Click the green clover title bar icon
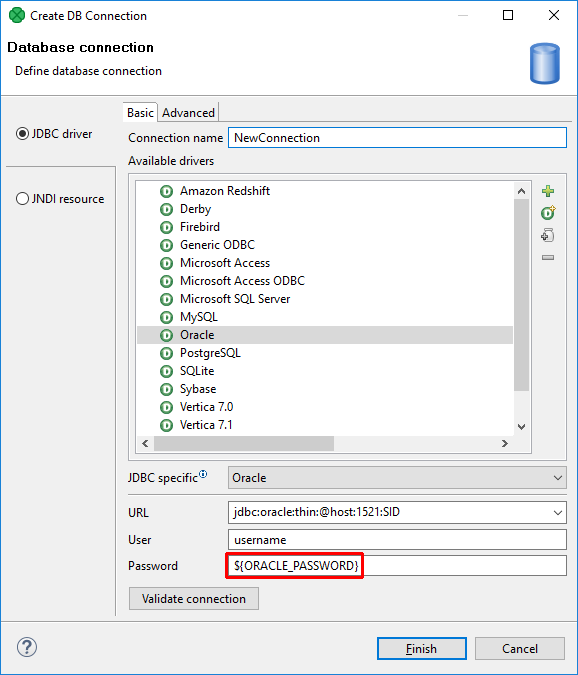578x675 pixels. tap(17, 15)
